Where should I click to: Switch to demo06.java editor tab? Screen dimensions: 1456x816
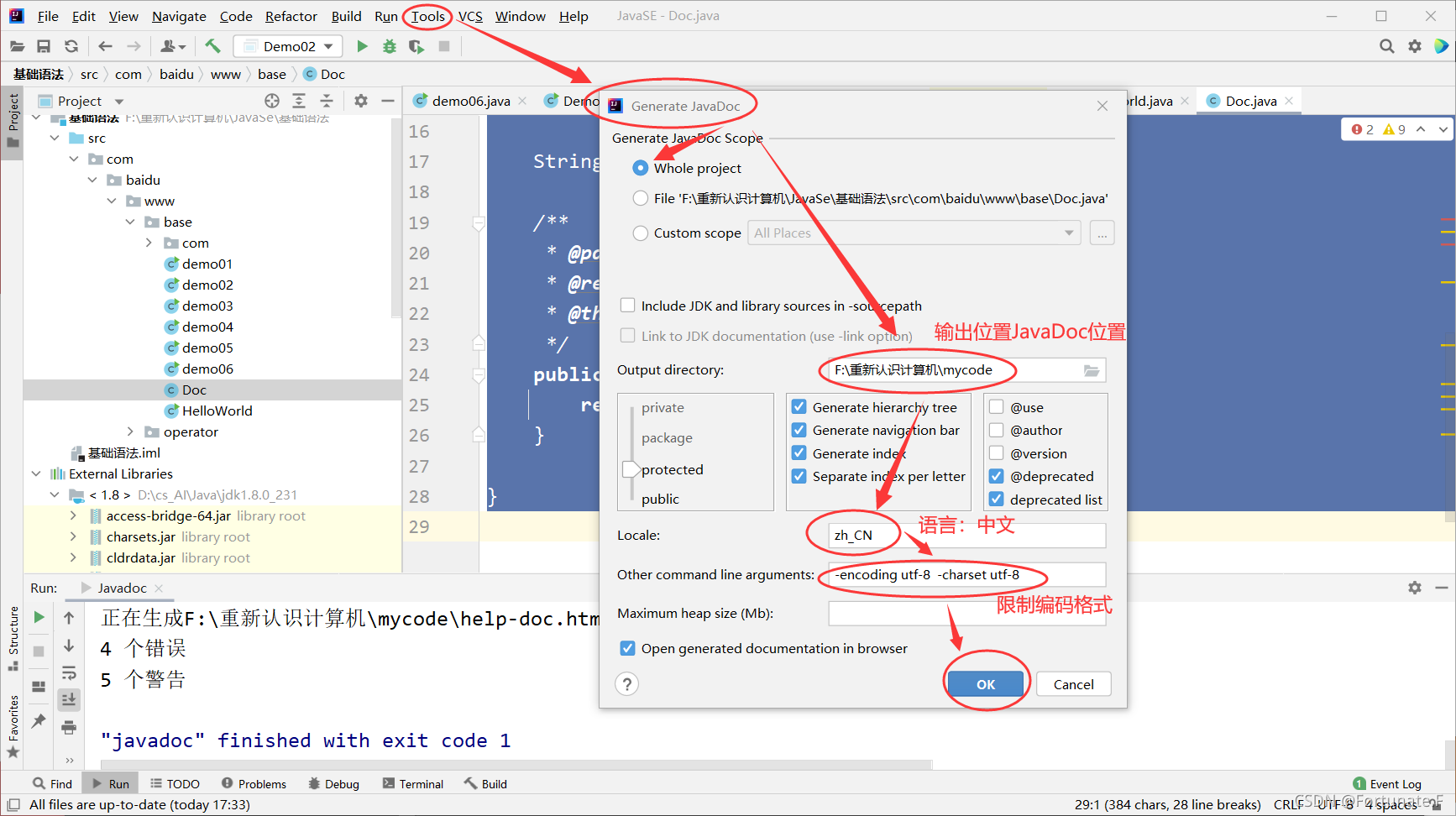(470, 101)
